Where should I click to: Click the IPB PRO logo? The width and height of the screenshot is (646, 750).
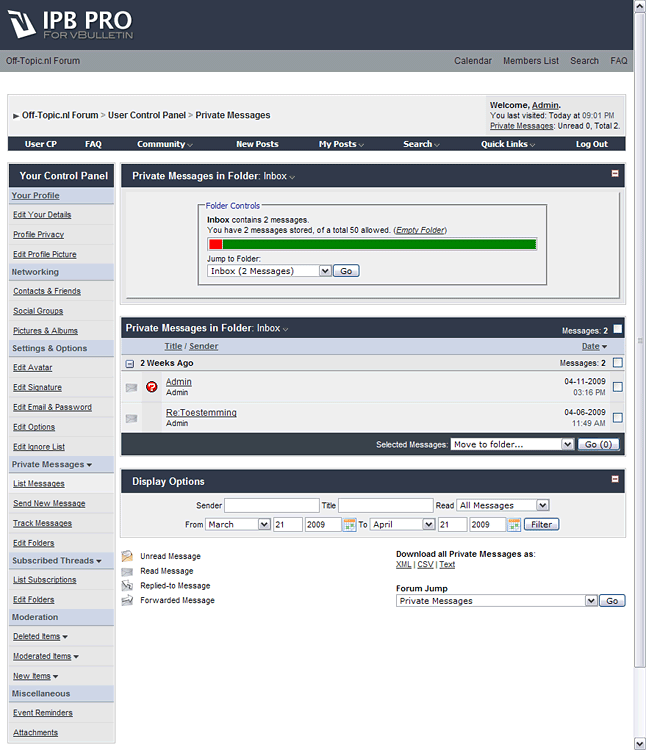(70, 24)
